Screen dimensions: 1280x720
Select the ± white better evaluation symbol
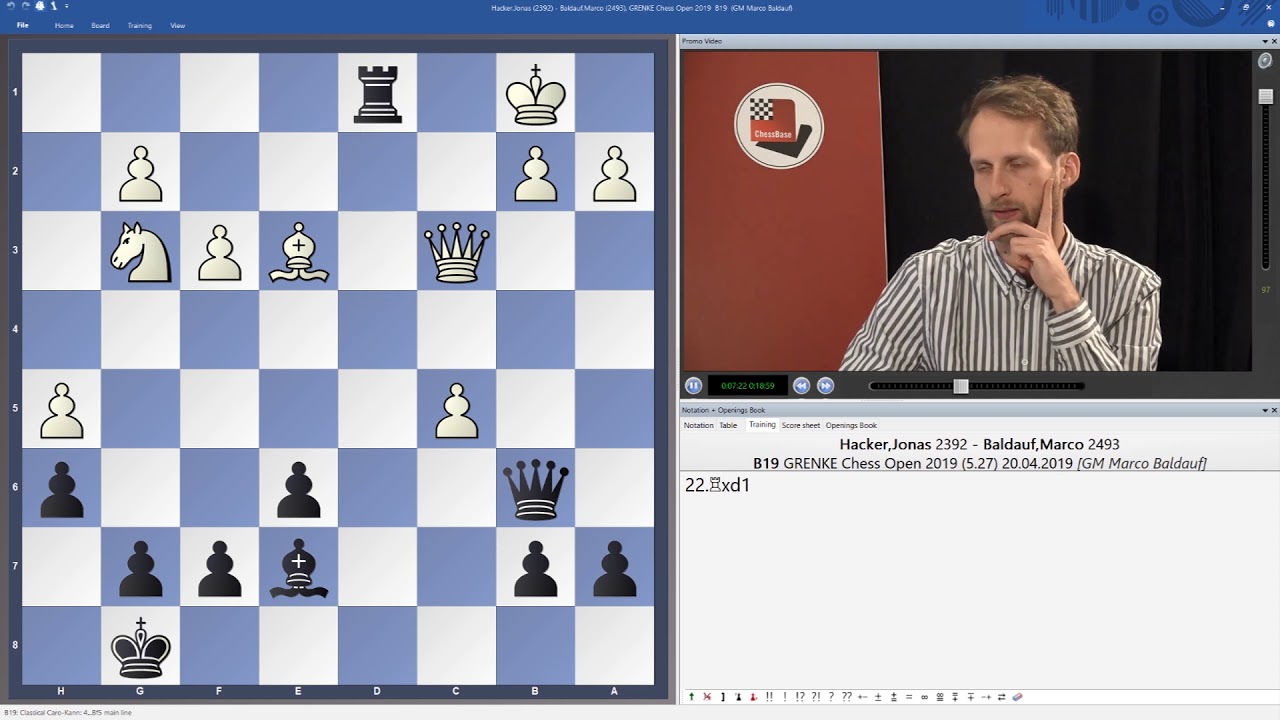click(878, 697)
